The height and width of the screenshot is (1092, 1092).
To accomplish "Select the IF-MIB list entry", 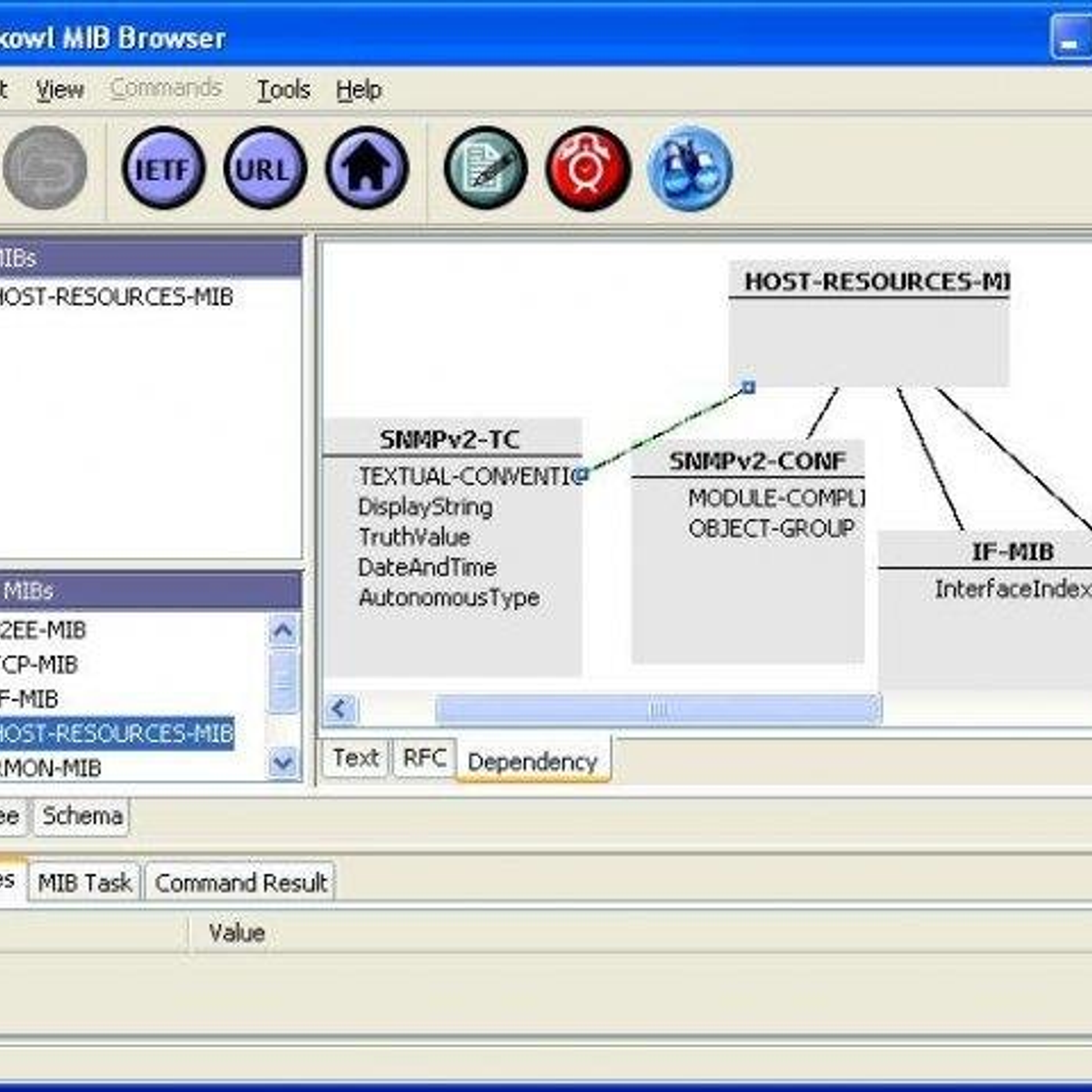I will 29,699.
